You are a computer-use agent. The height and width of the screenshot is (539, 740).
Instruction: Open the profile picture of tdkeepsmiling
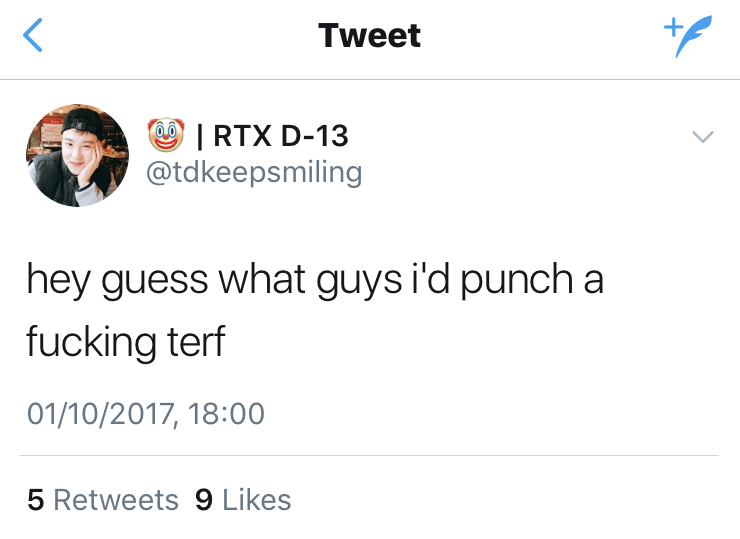[x=77, y=156]
